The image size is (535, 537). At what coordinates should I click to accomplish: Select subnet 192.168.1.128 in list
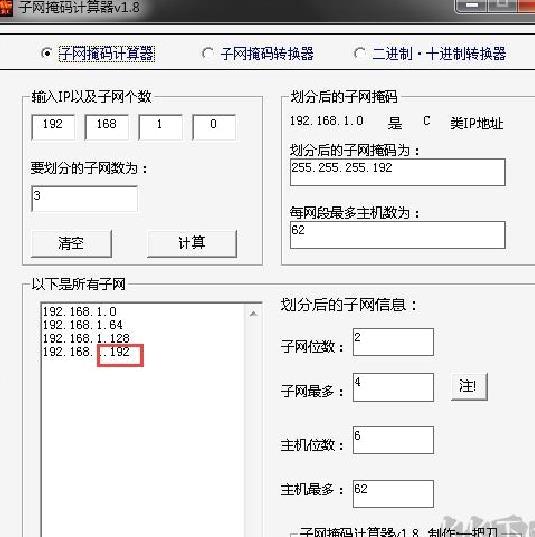coord(86,338)
